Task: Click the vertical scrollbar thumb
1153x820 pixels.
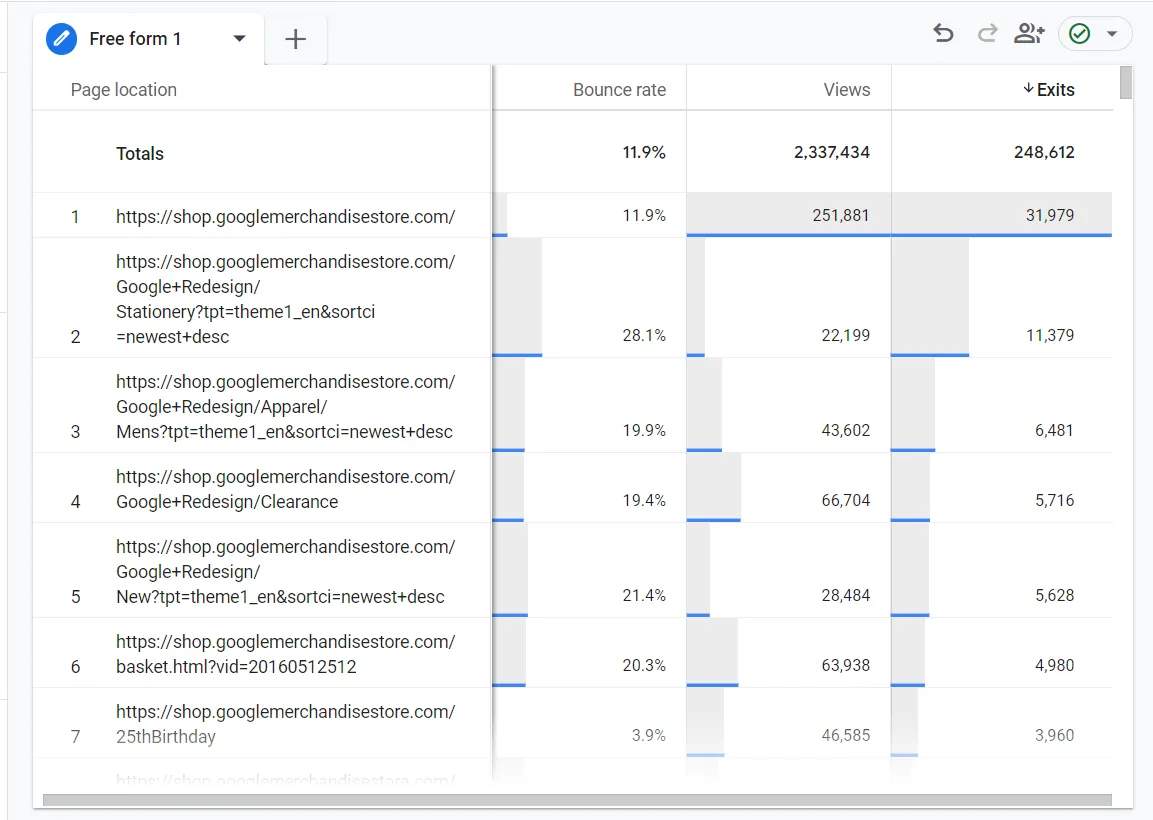Action: [1126, 82]
